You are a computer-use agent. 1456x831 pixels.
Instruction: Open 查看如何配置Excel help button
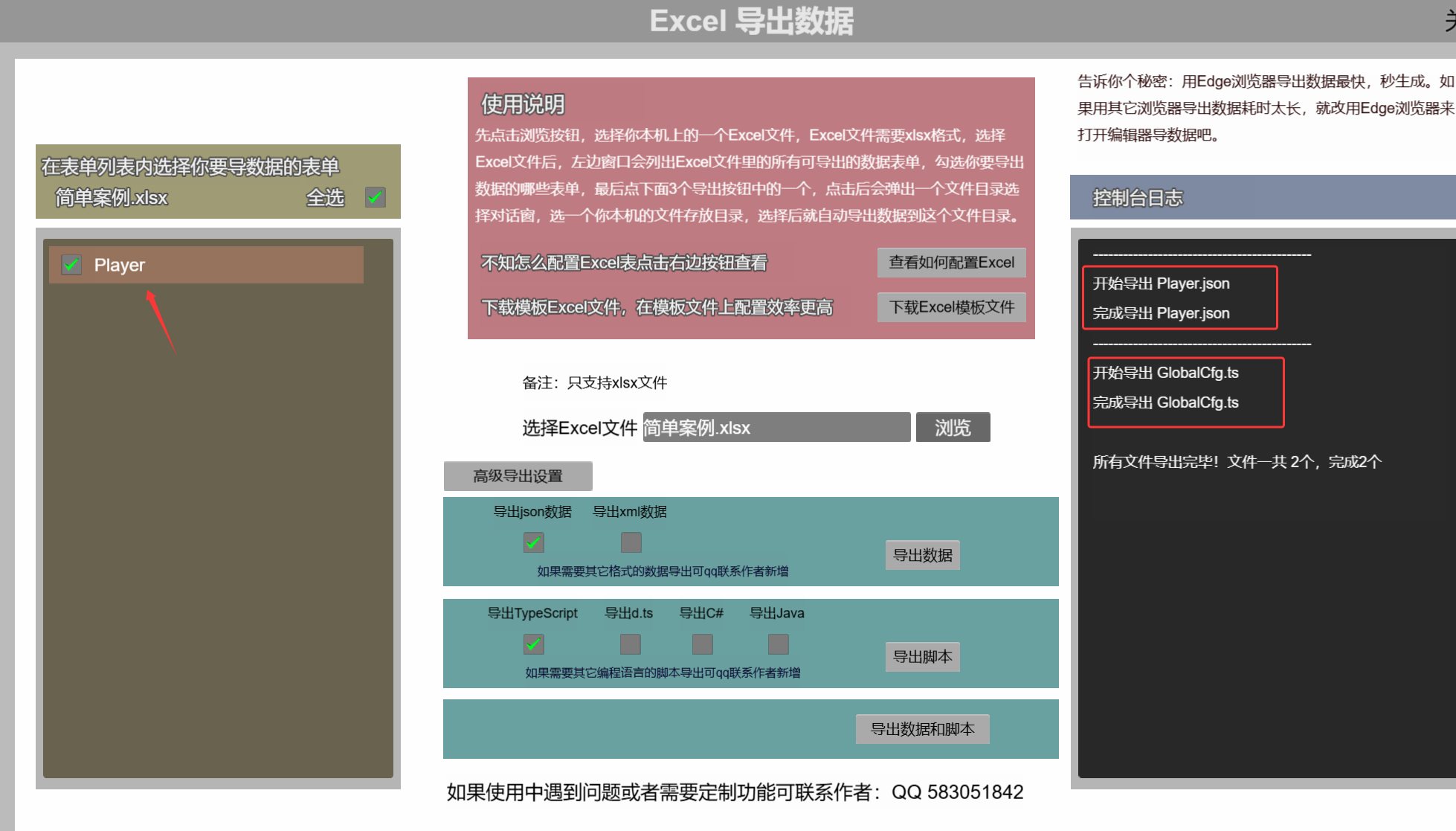[x=951, y=263]
